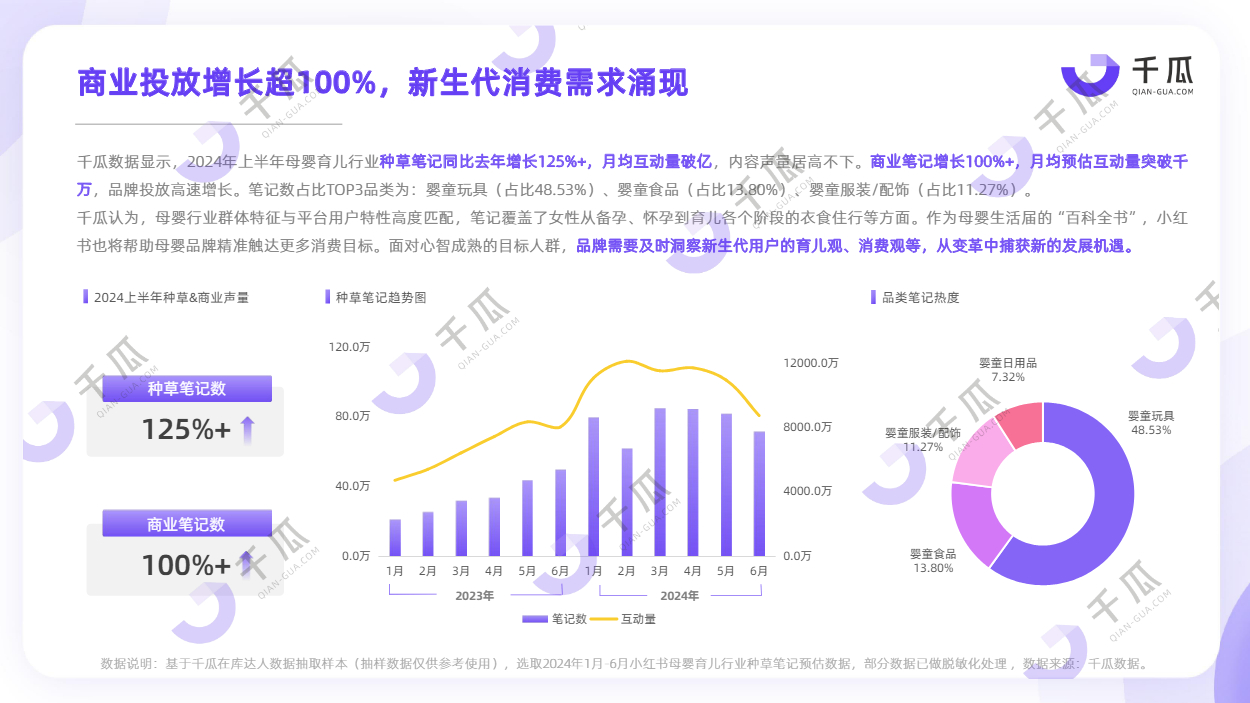Click the 4000.0万 axis label
The image size is (1250, 703).
[808, 491]
